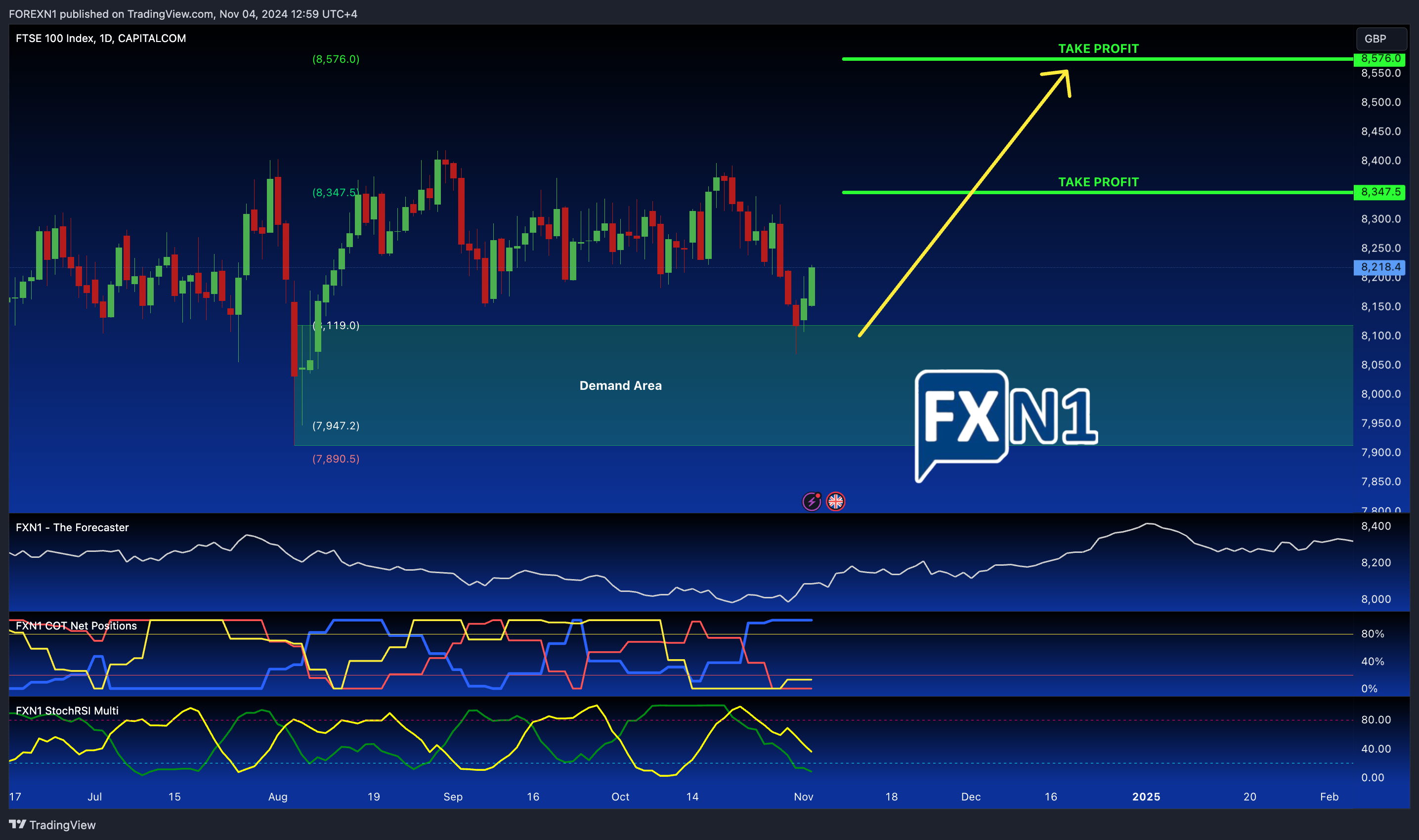Click the FXN1 - The Forecaster indicator title
This screenshot has height=840, width=1419.
click(72, 528)
